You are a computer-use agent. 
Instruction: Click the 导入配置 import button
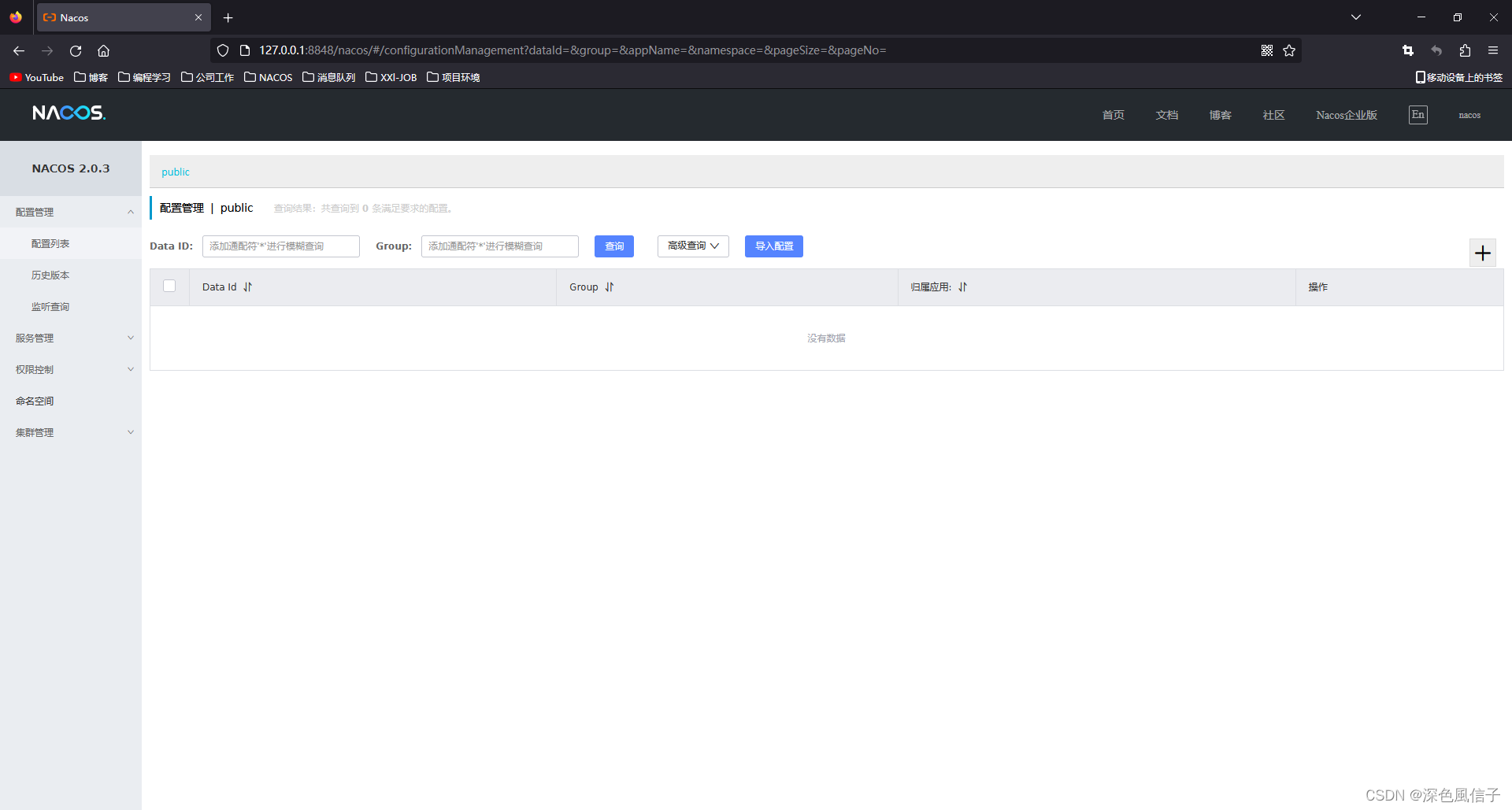(x=774, y=246)
